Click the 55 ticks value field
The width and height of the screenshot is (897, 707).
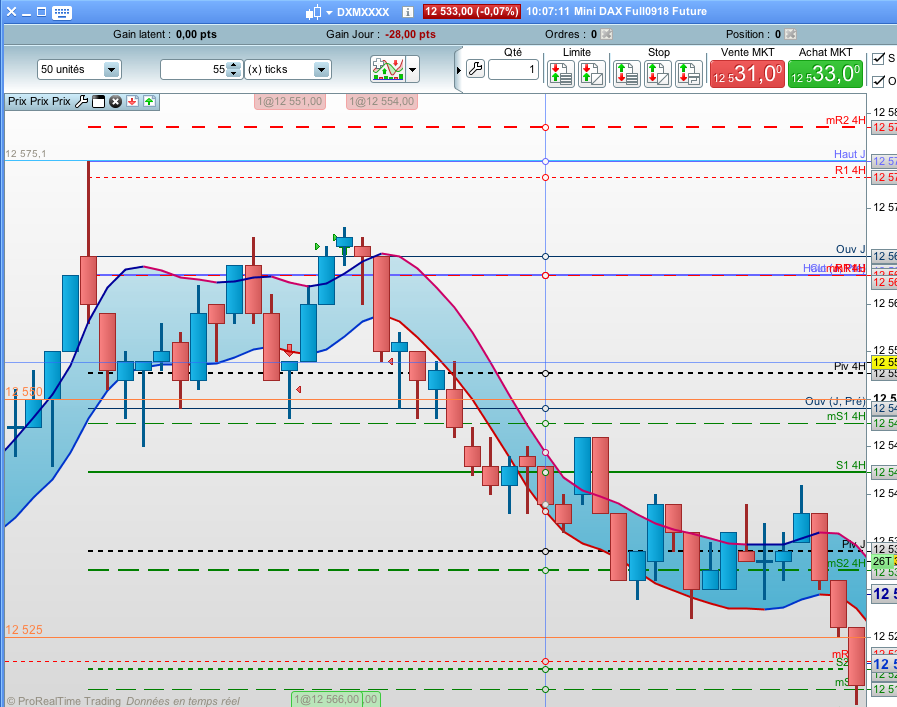194,69
